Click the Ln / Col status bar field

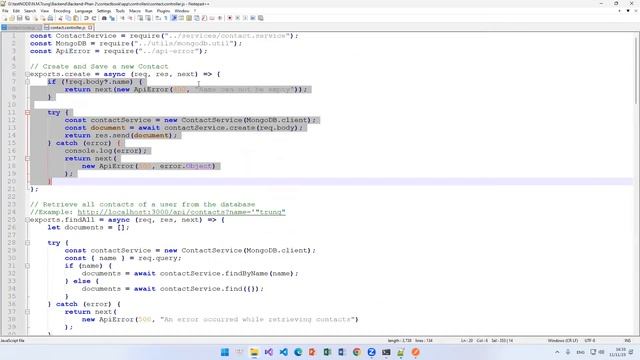pyautogui.click(x=487, y=340)
